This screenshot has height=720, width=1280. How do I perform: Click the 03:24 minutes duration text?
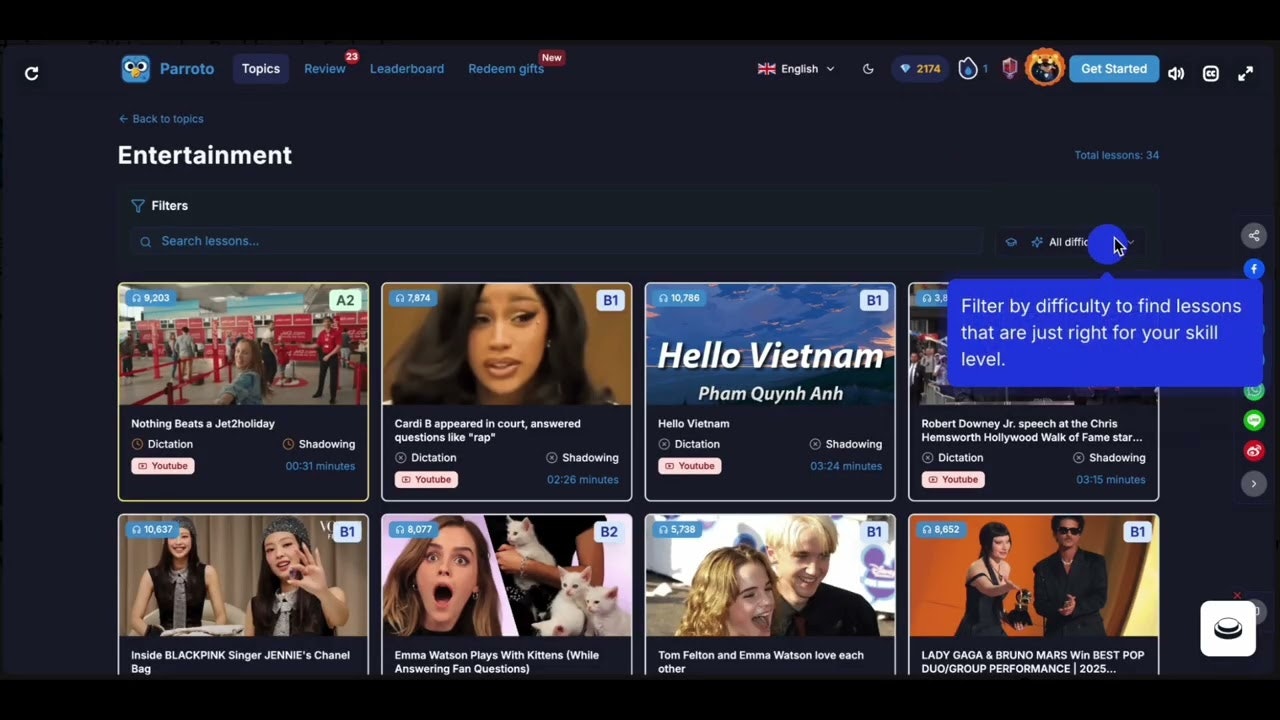(846, 466)
